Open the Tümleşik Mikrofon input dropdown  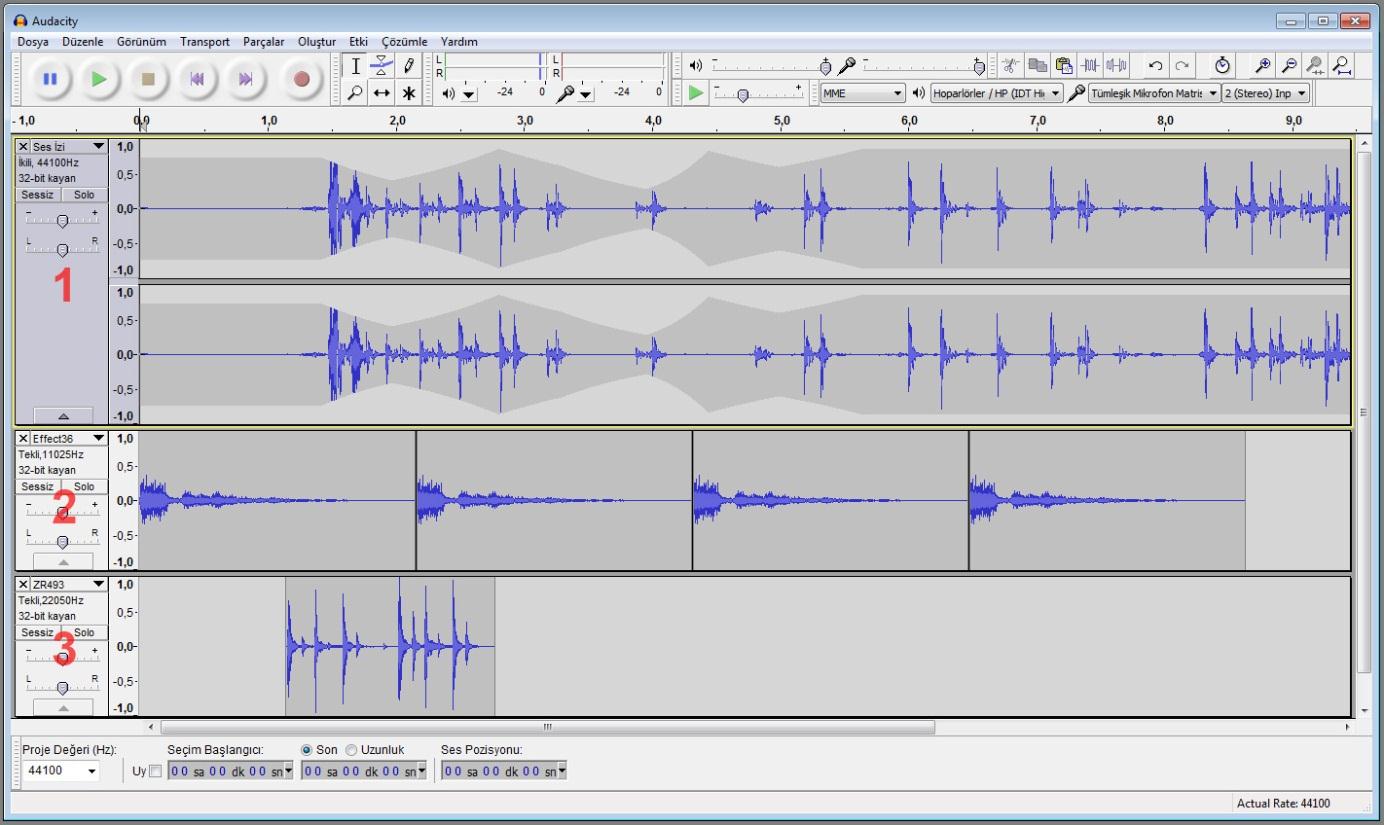(x=1154, y=93)
